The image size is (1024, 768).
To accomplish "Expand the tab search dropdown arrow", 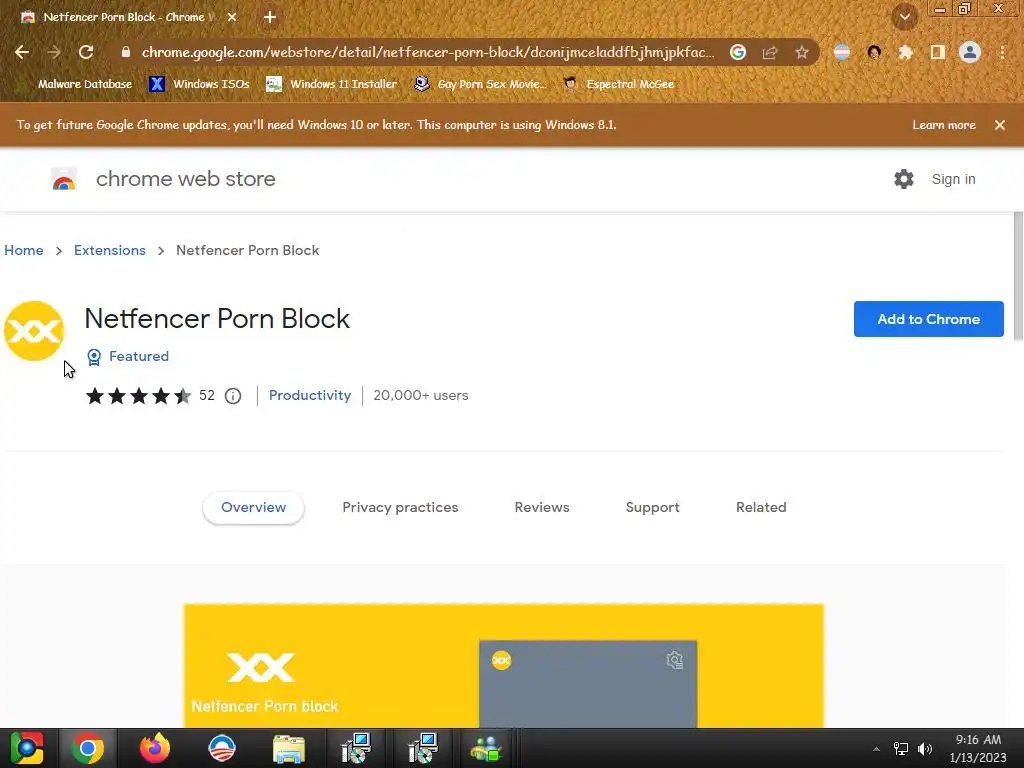I will (x=905, y=17).
